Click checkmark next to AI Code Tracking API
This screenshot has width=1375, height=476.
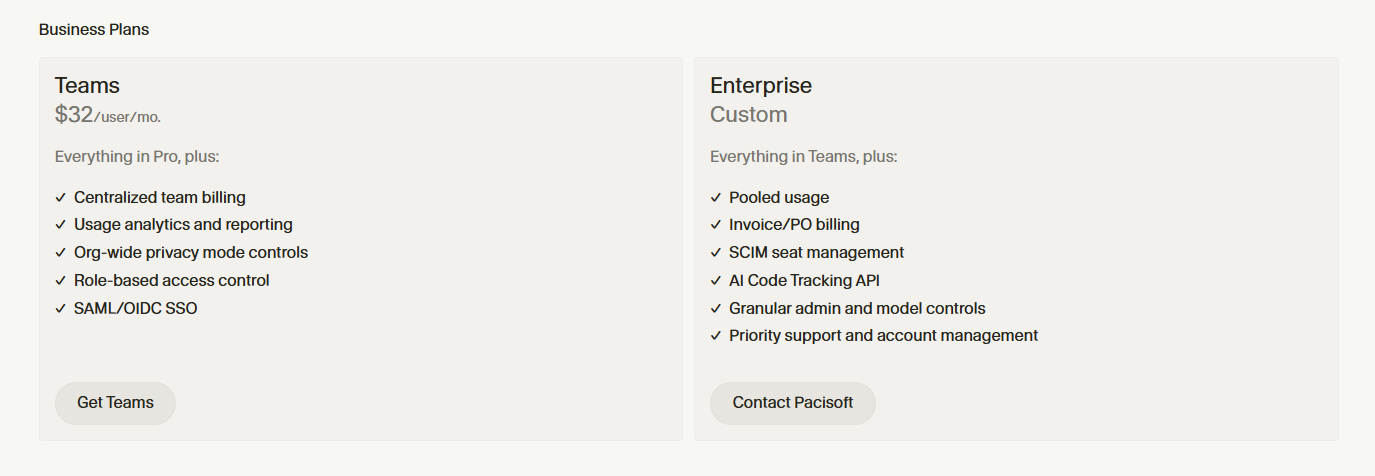716,281
